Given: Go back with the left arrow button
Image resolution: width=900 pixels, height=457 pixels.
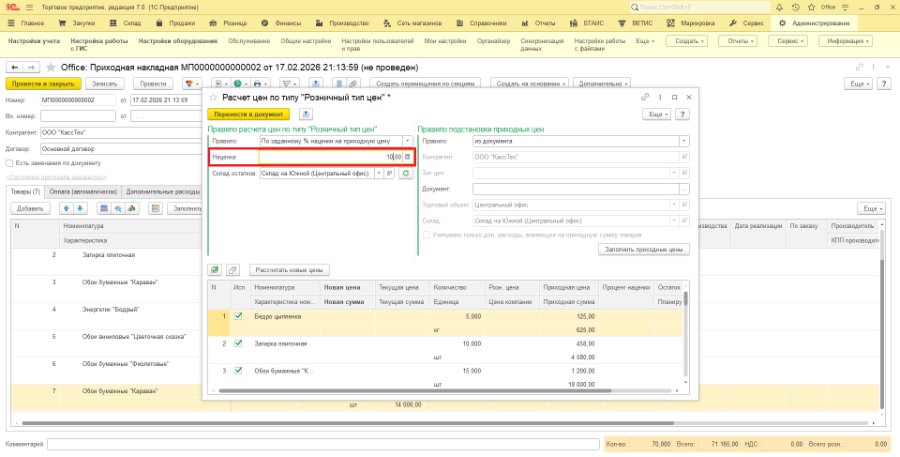Looking at the screenshot, I should click(x=14, y=68).
